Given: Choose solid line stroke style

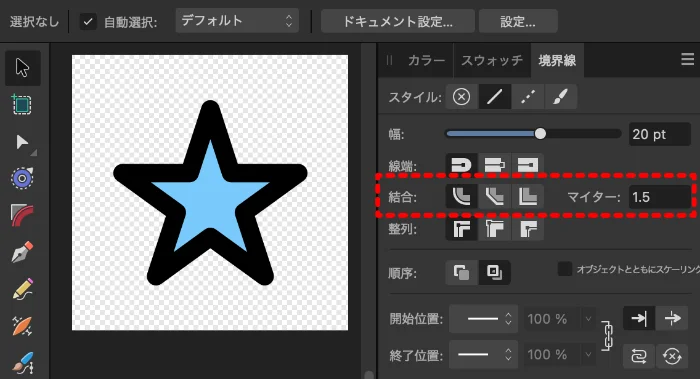Looking at the screenshot, I should [494, 96].
